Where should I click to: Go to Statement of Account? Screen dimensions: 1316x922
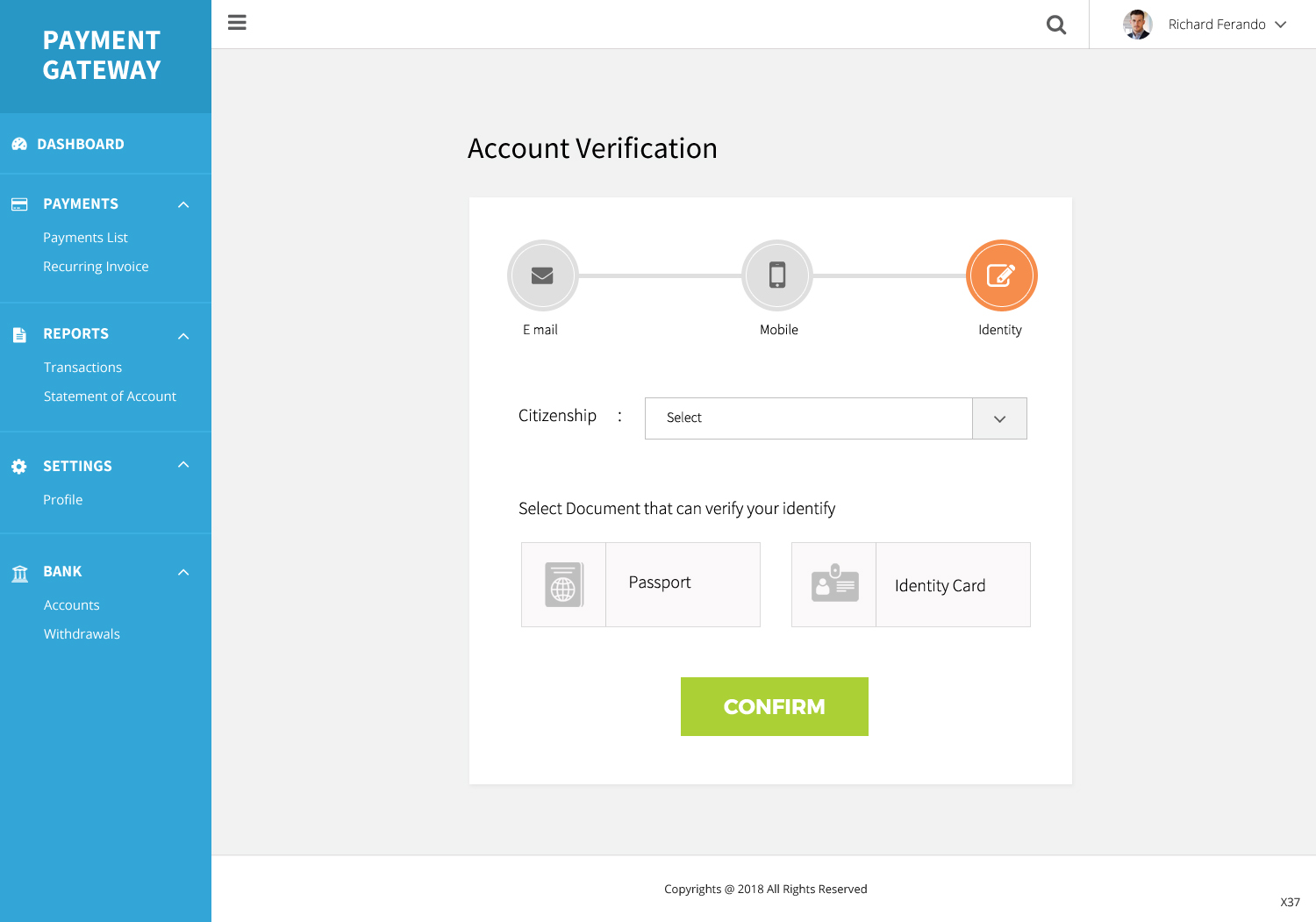click(110, 397)
